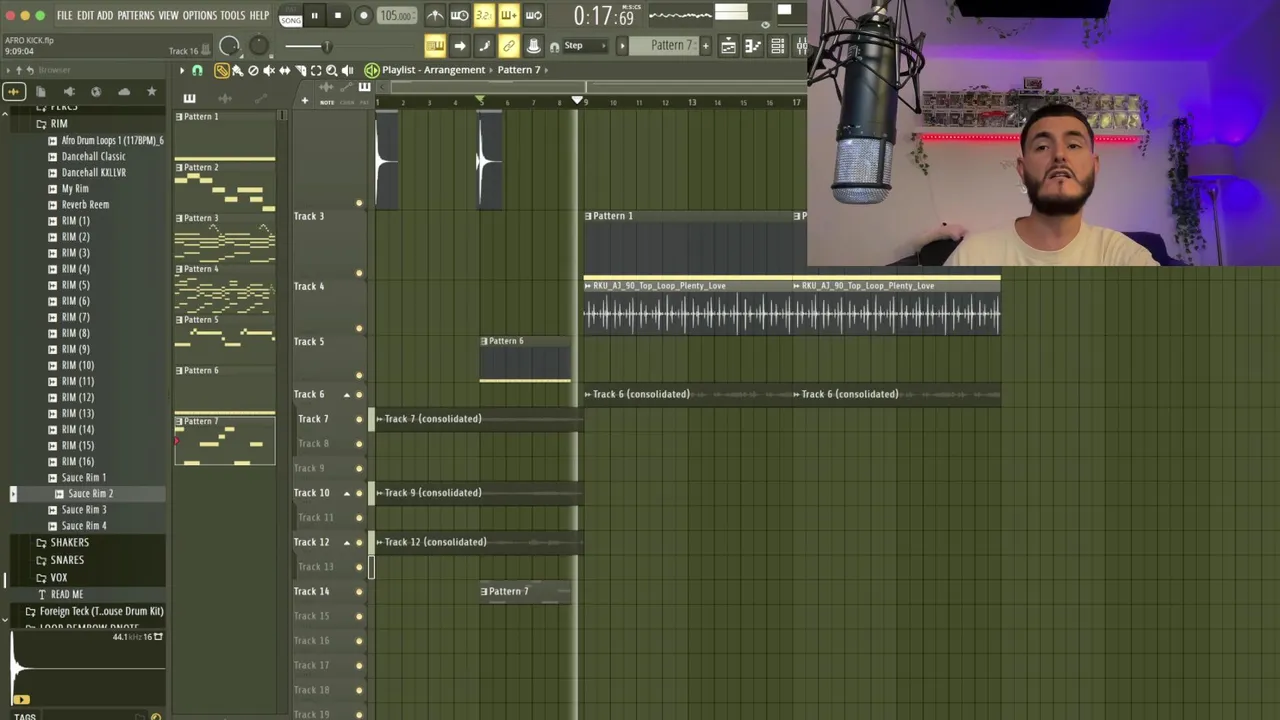Expand the SNARES folder

click(x=67, y=560)
